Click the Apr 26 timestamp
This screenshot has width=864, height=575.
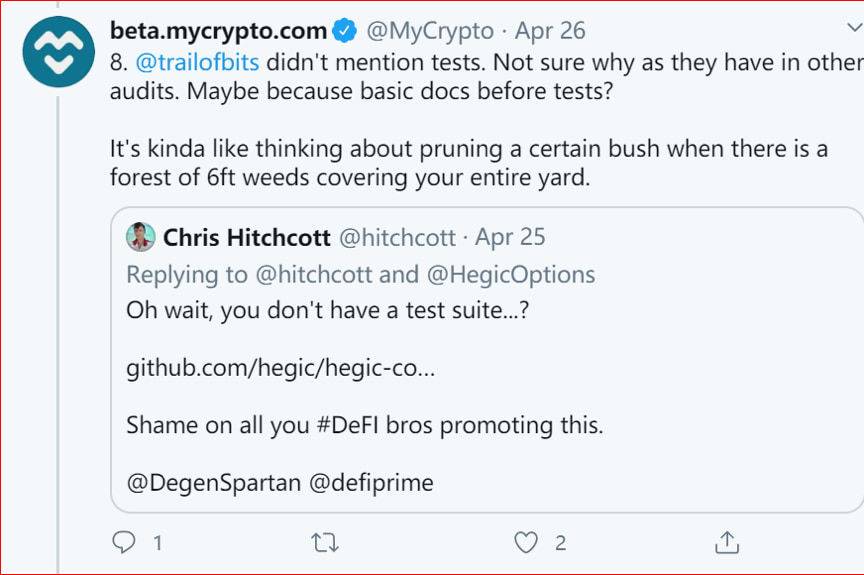[550, 31]
